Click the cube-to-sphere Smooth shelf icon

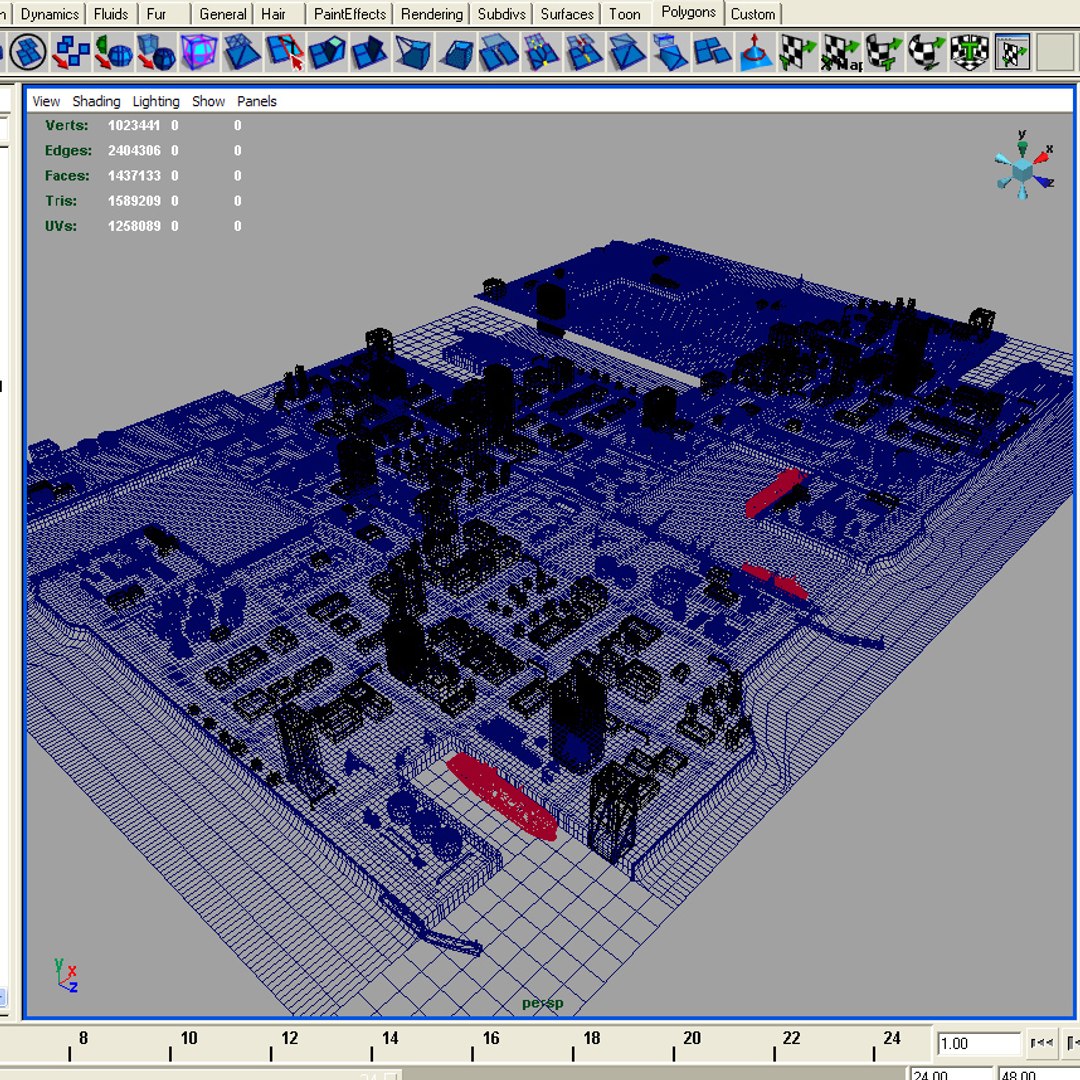click(x=156, y=52)
